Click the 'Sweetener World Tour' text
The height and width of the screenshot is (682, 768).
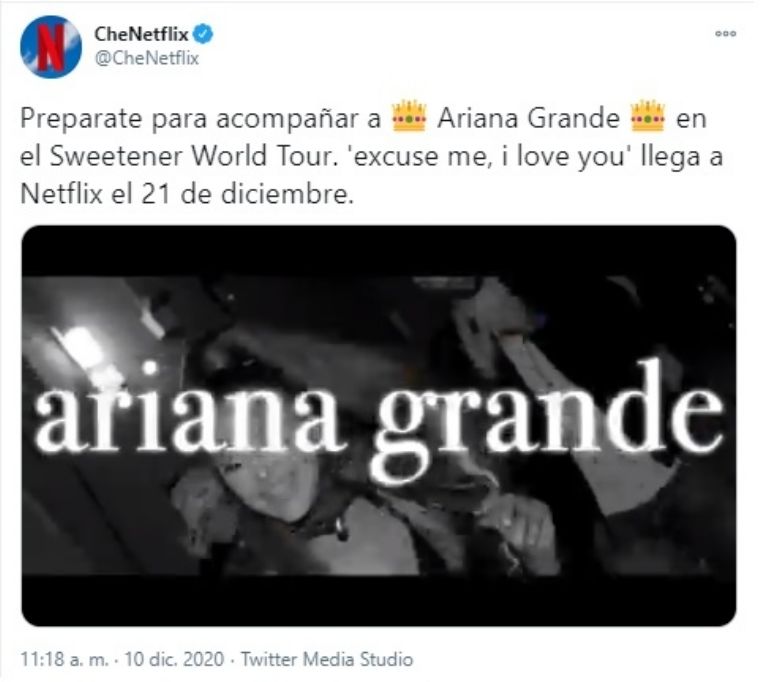tap(191, 156)
